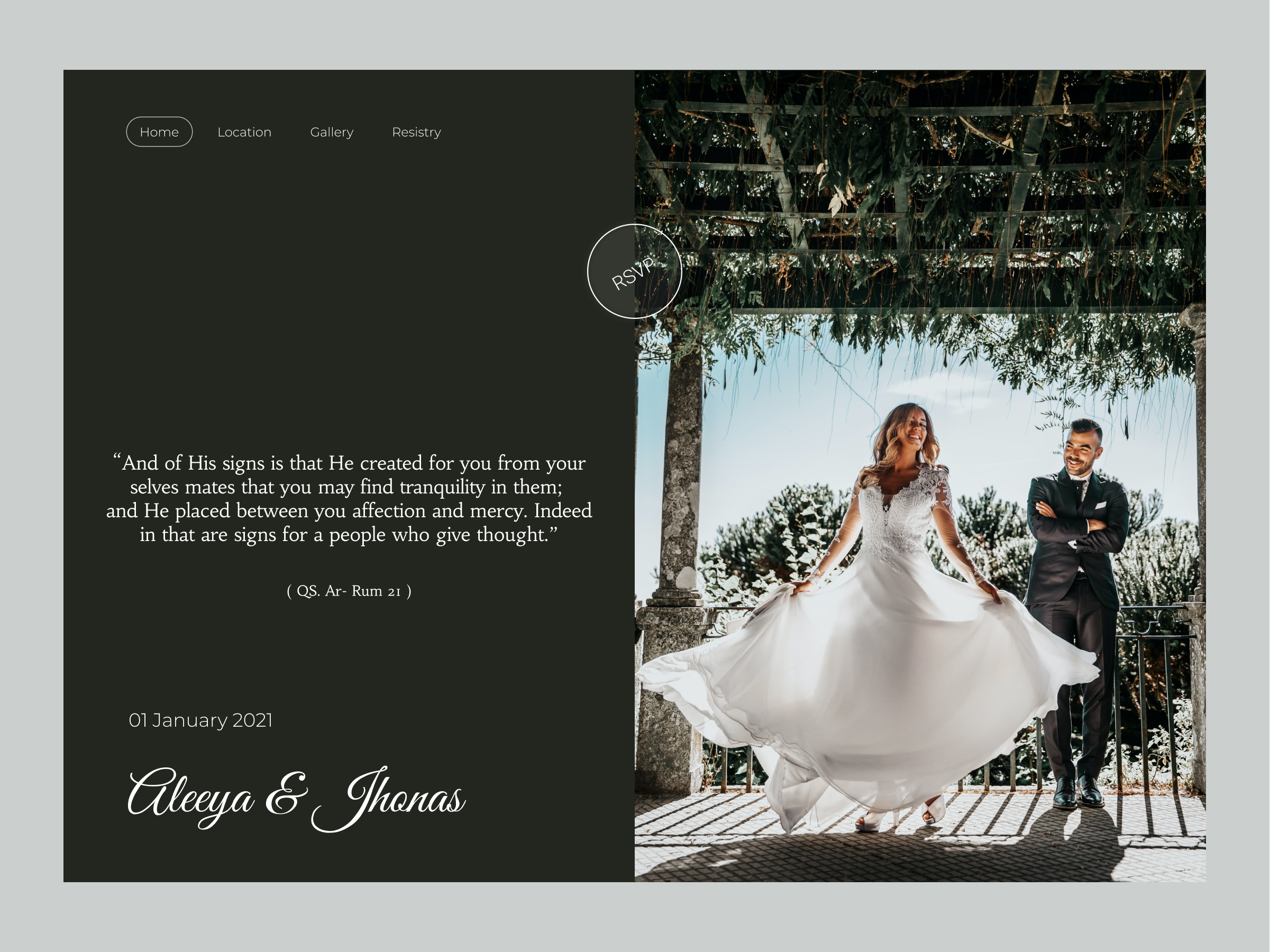The image size is (1270, 952).
Task: Select the Resistry nav link
Action: pos(416,132)
